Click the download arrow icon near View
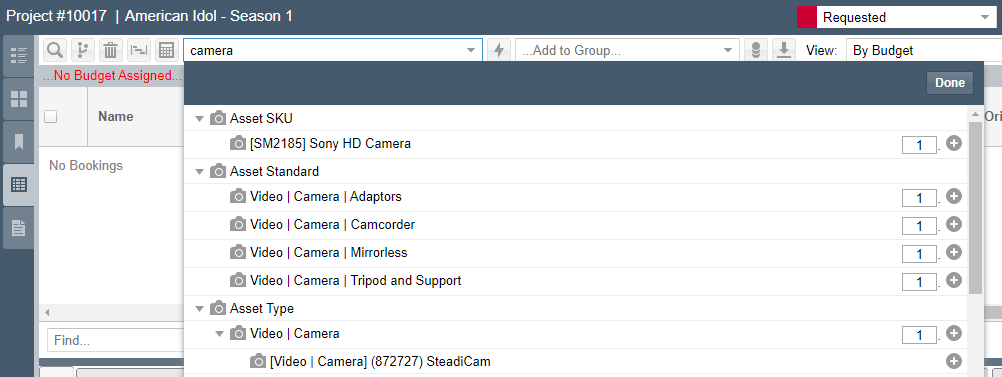 coord(783,50)
